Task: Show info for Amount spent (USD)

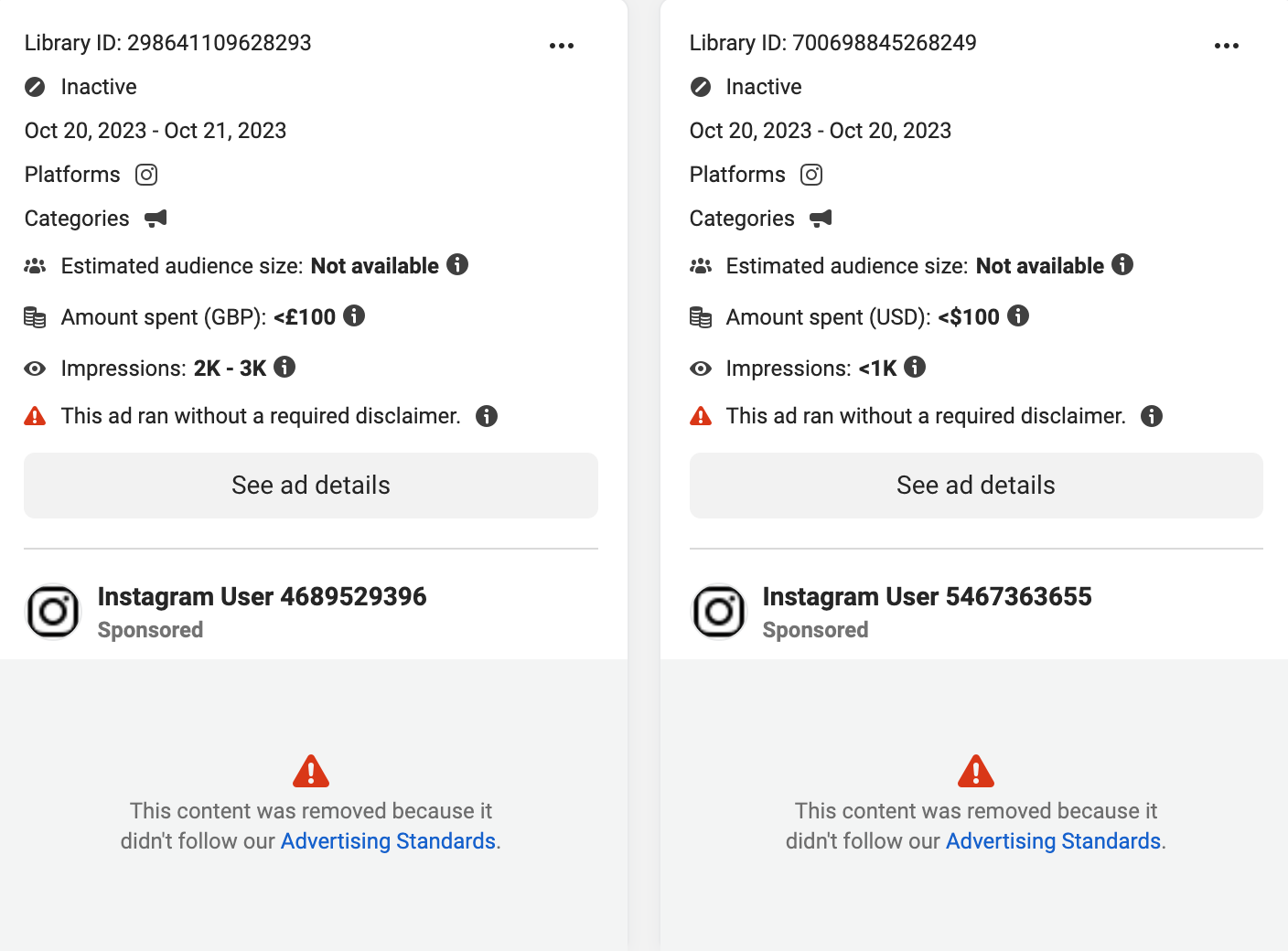Action: 1018,316
